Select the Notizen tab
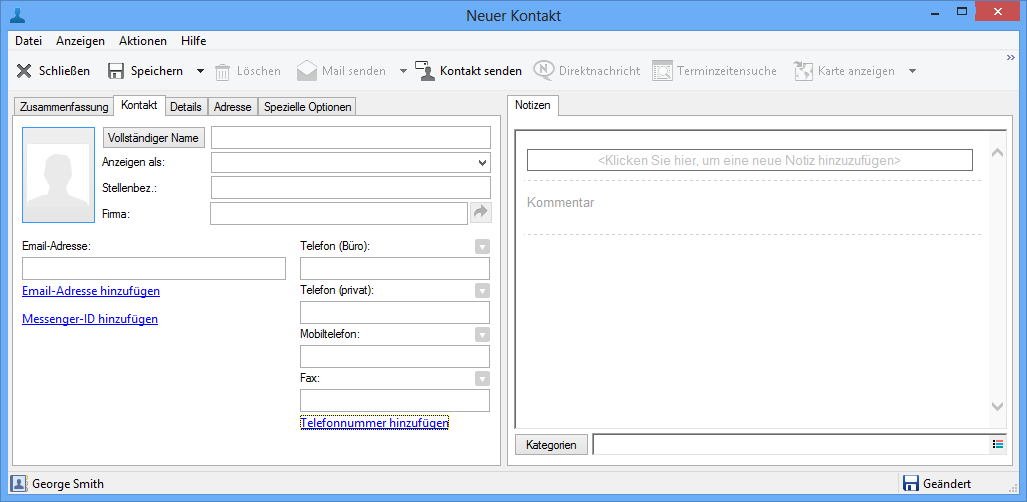 [533, 106]
